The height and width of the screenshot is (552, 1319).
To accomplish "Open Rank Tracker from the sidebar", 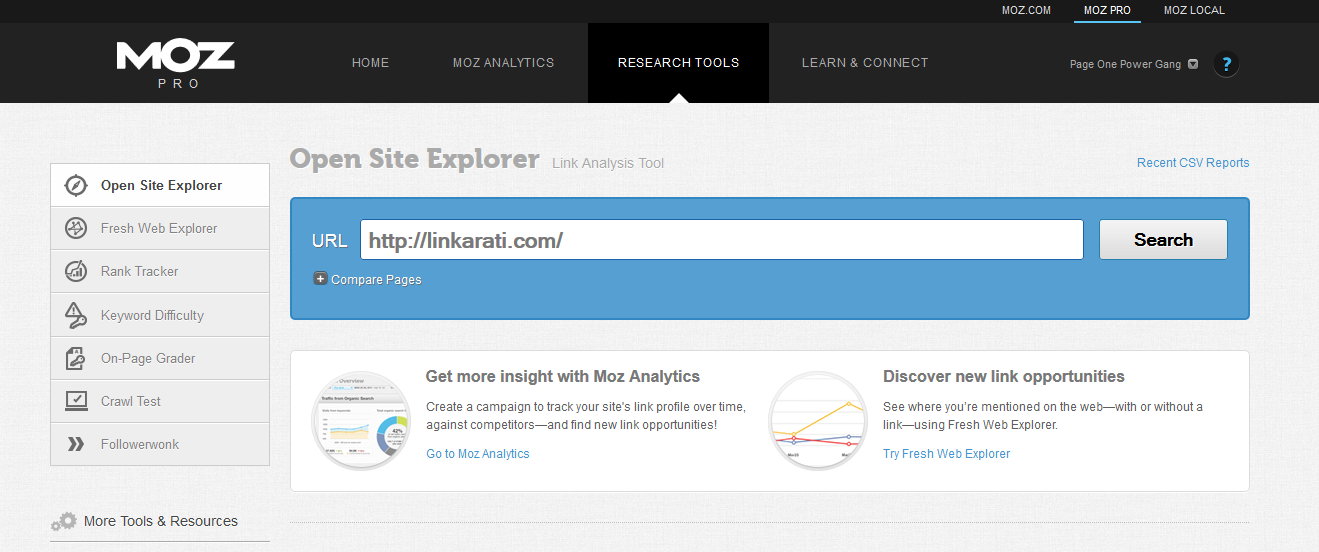I will click(x=160, y=271).
